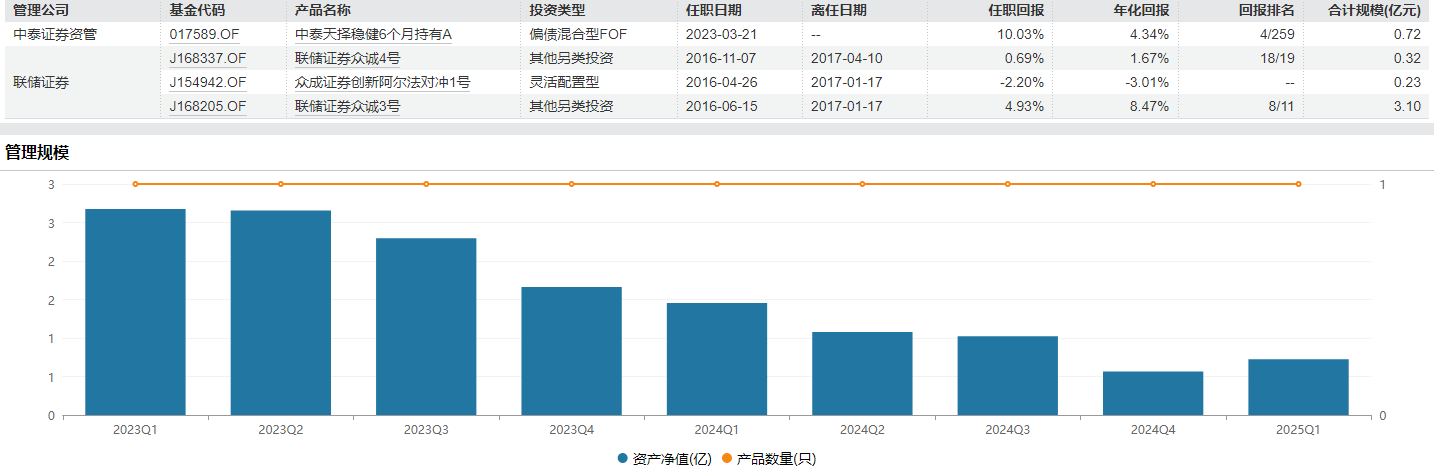Viewport: 1434px width, 470px height.
Task: Click 2023Q2 x-axis label
Action: click(x=281, y=429)
